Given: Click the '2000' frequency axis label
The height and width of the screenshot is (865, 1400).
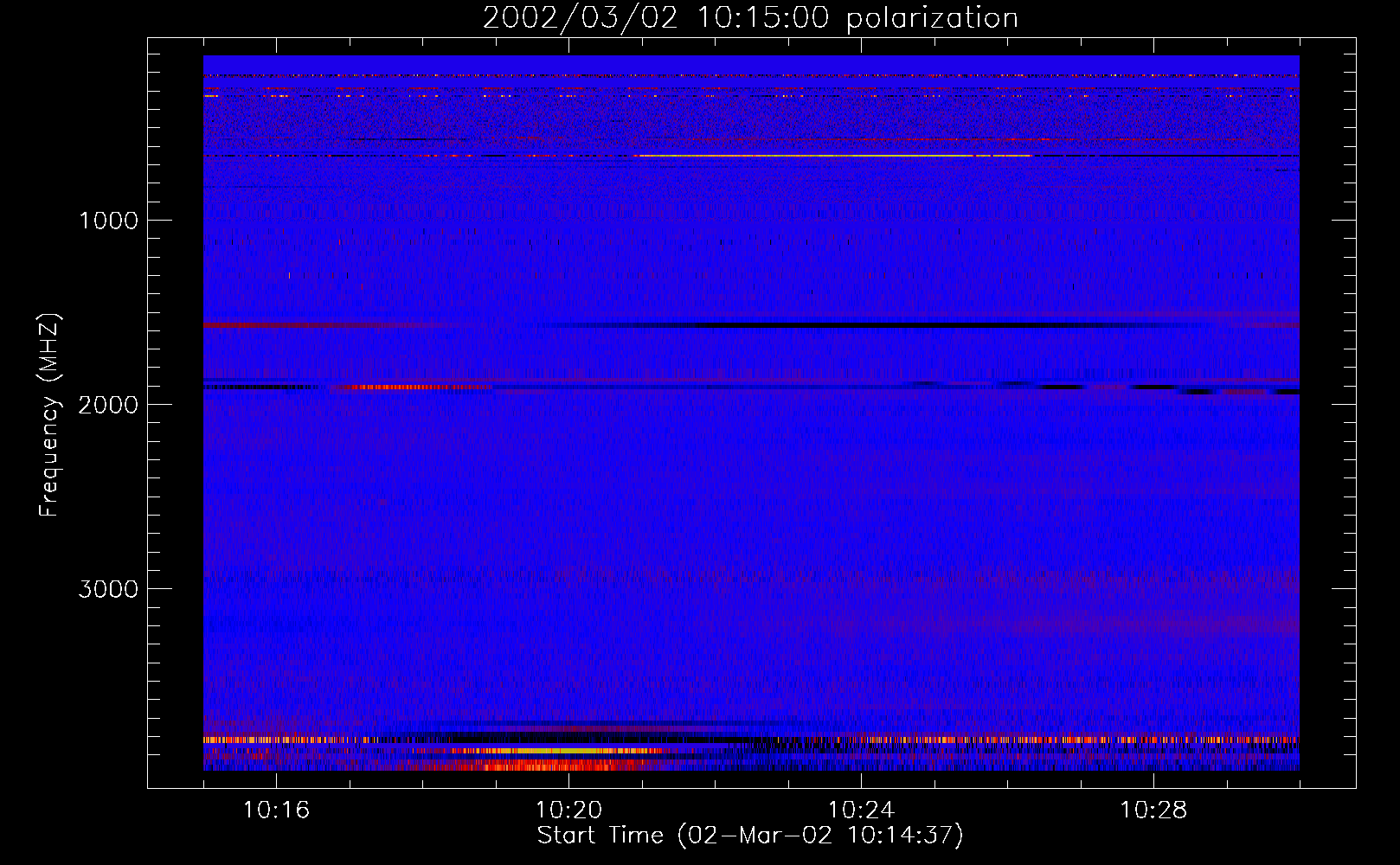Looking at the screenshot, I should [108, 405].
